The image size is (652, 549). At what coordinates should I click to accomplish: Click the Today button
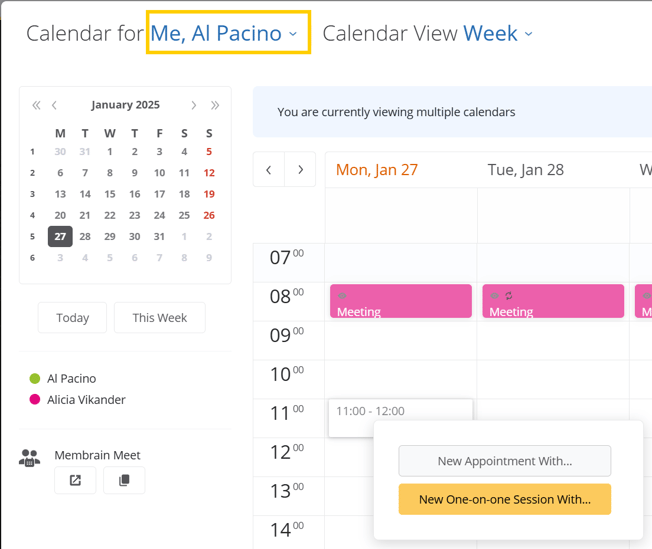coord(72,318)
